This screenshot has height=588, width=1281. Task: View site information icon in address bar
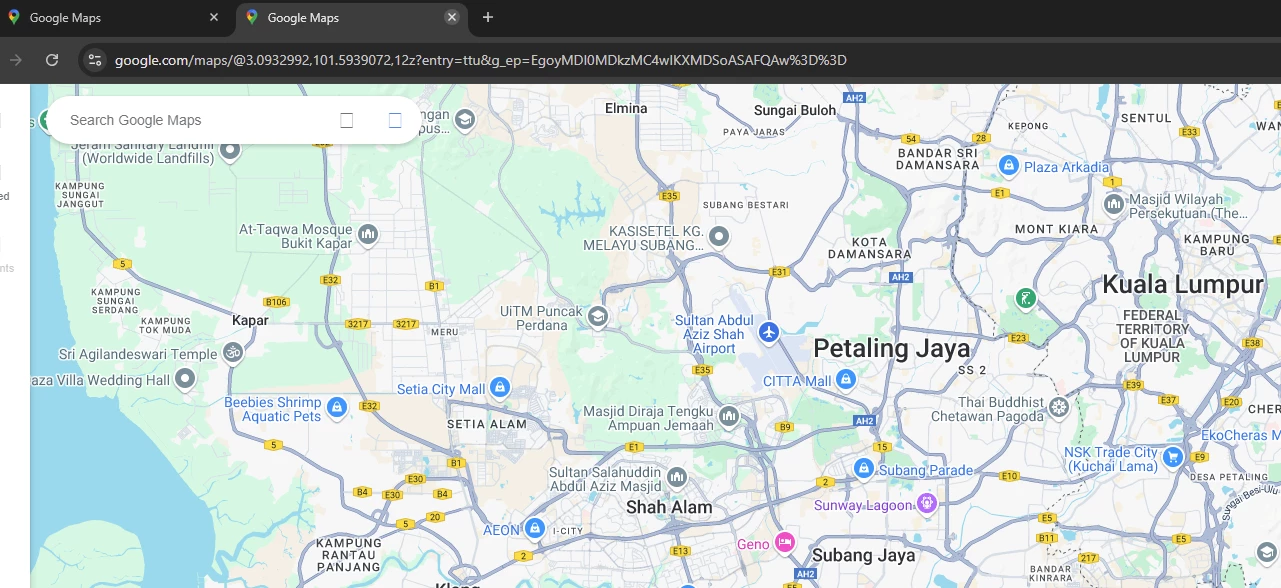tap(95, 60)
